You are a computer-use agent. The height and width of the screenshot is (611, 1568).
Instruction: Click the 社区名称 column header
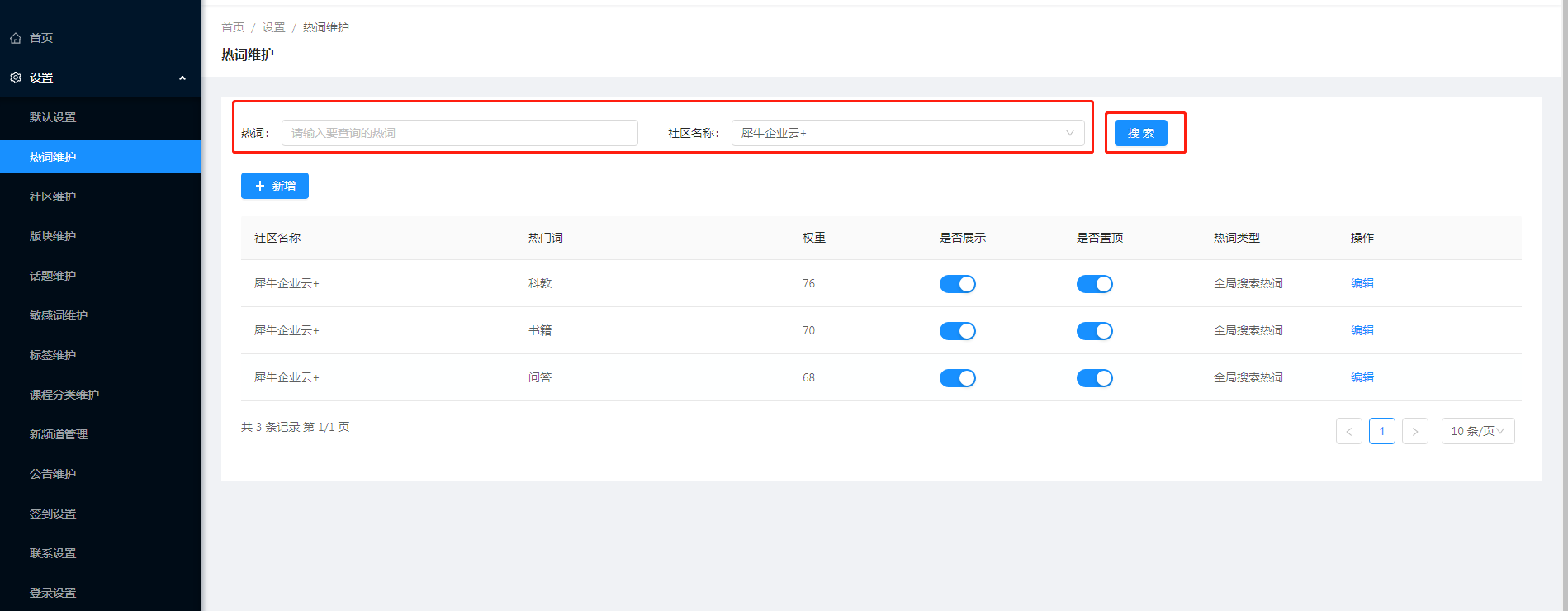click(277, 238)
